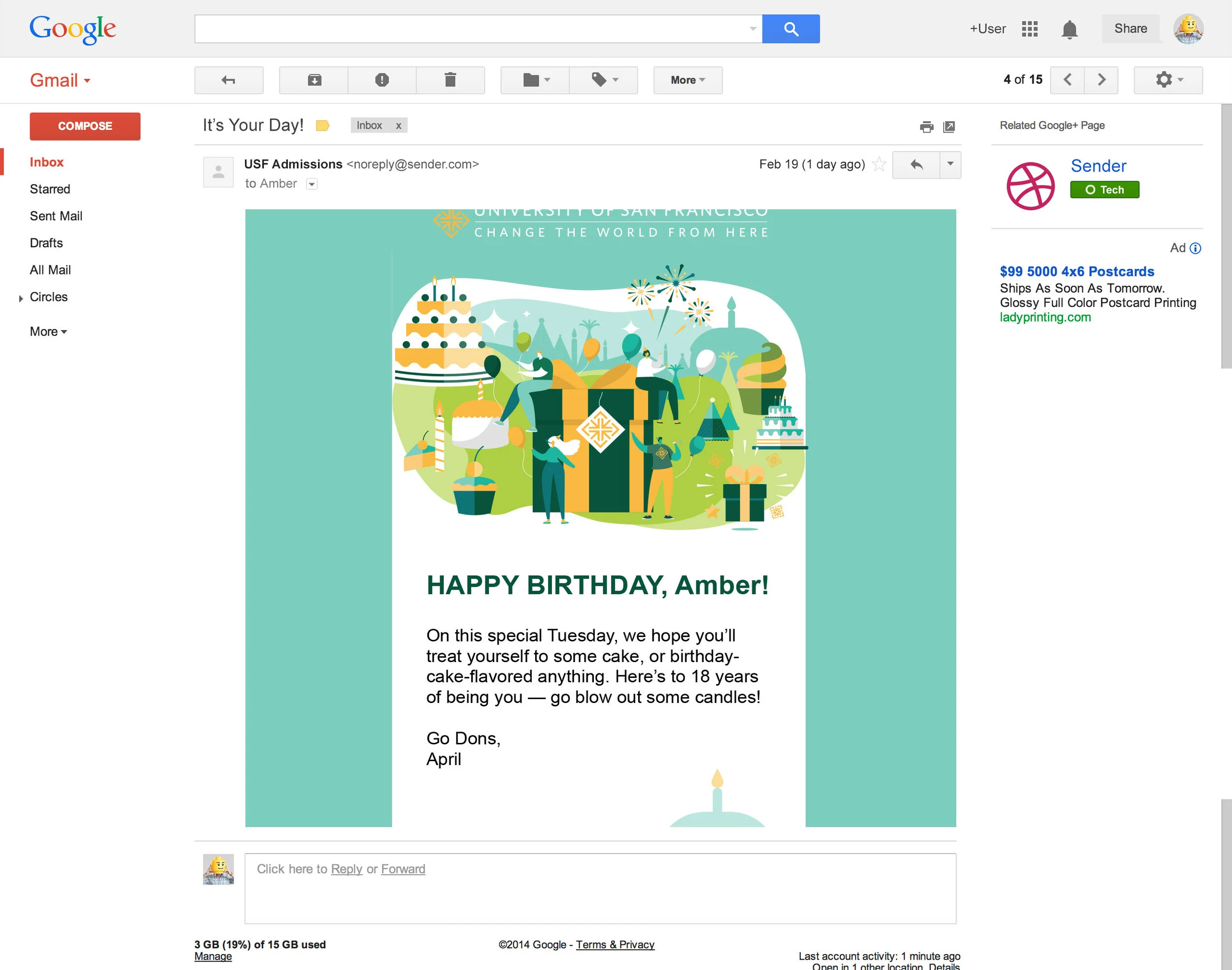1232x970 pixels.
Task: Show details dropdown beside 'to Amber'
Action: [x=312, y=184]
